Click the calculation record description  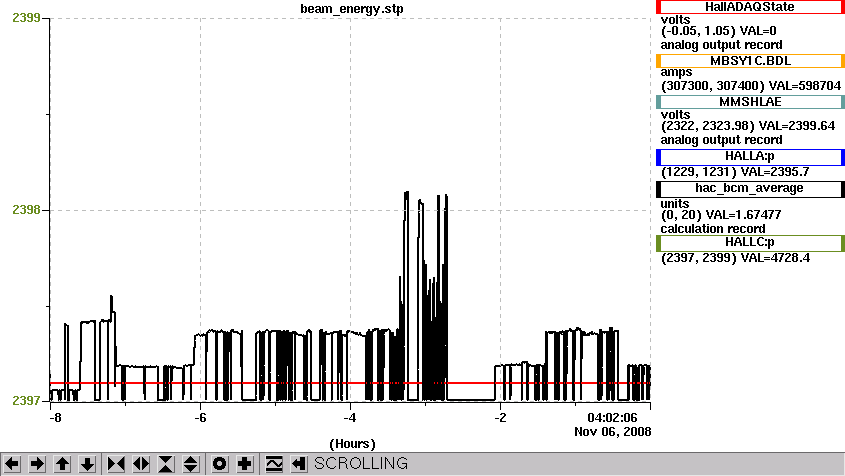(712, 229)
